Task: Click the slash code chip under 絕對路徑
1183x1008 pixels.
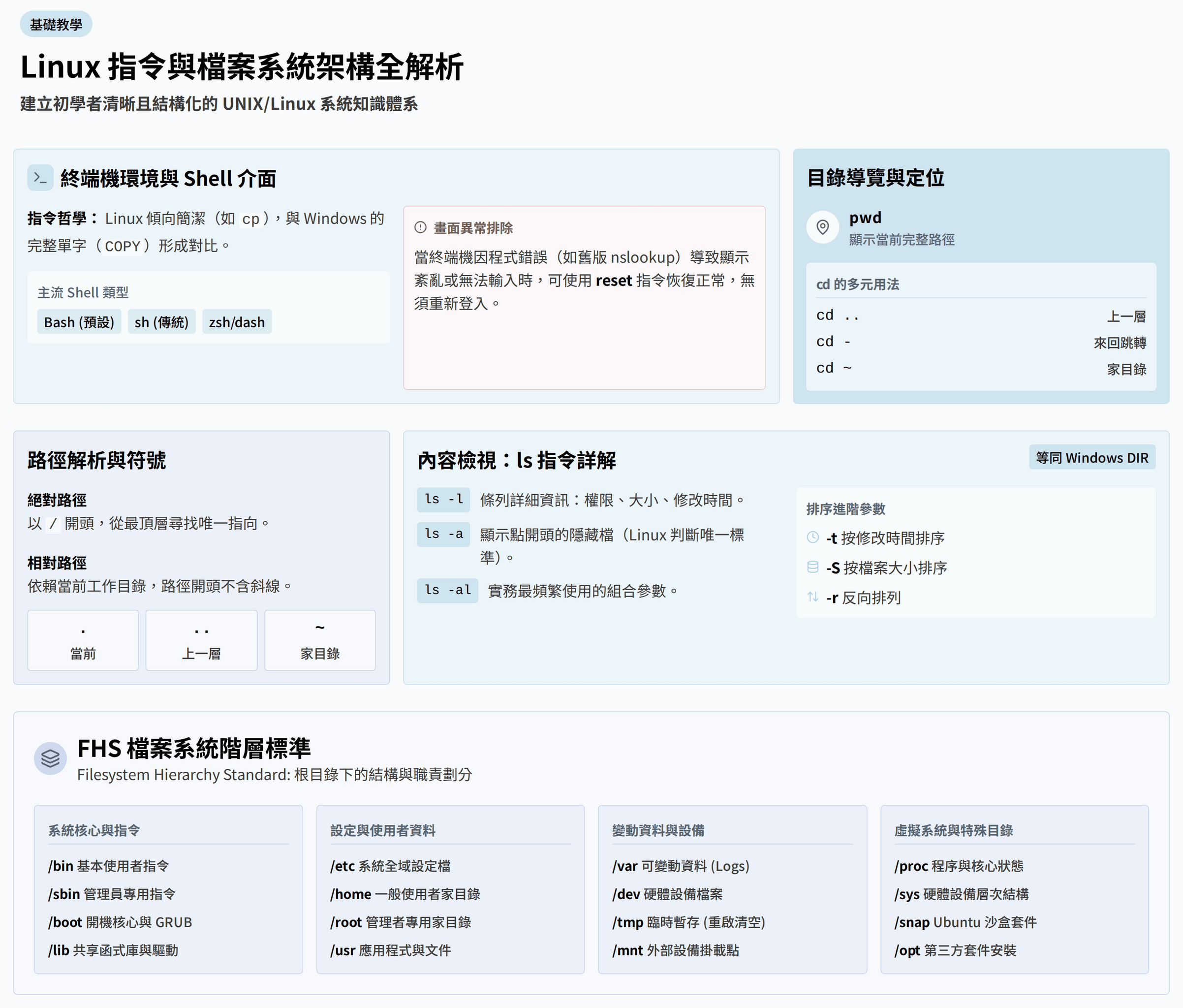Action: [x=53, y=524]
